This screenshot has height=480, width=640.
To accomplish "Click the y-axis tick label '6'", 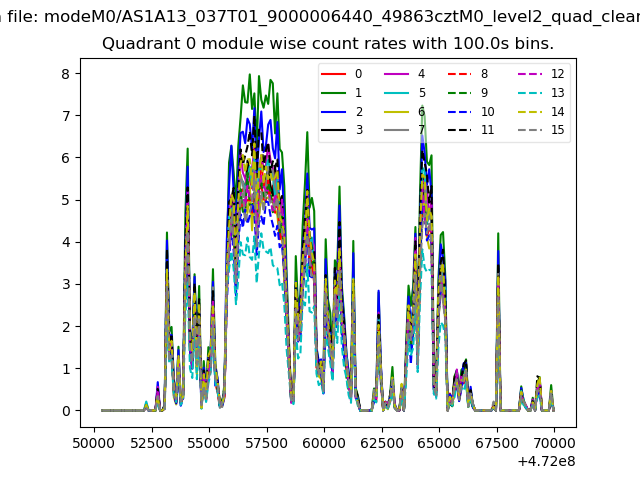I will [66, 158].
